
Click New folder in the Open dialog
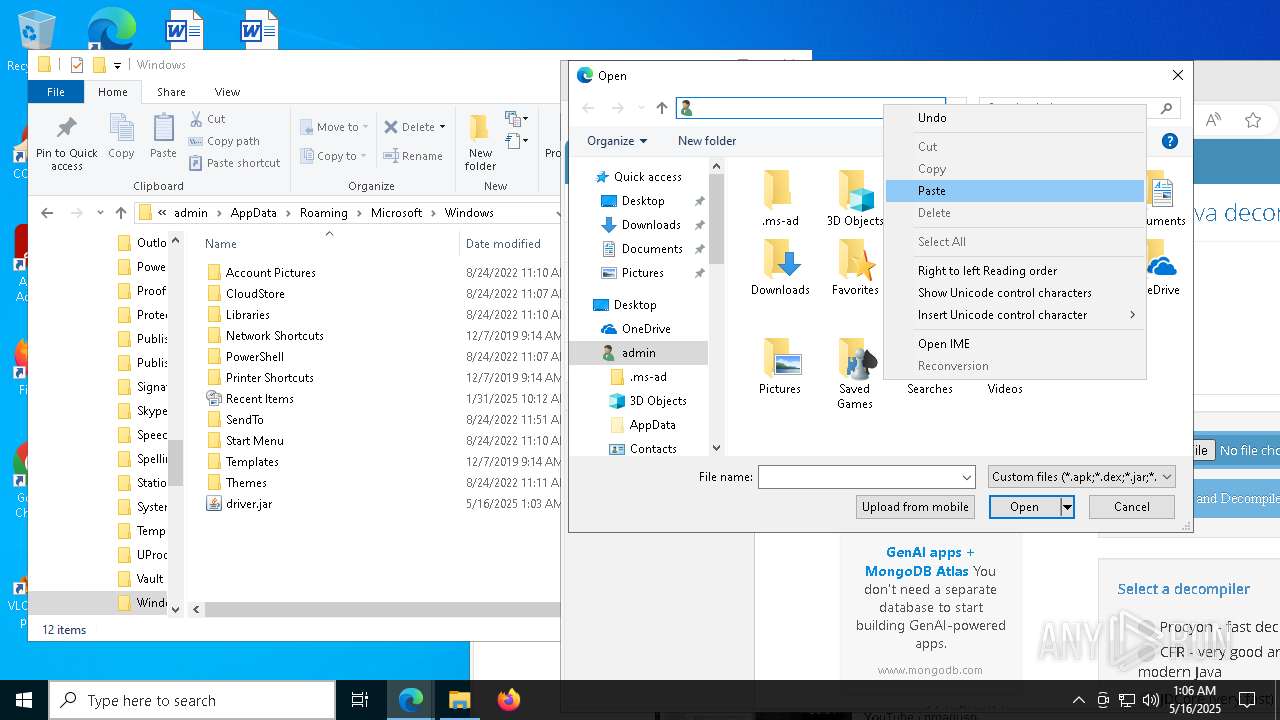[707, 141]
